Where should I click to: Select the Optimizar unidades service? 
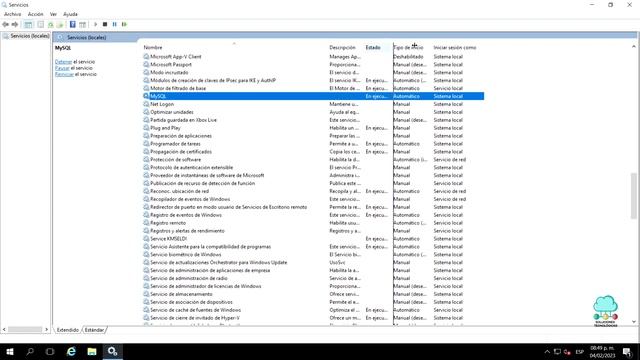[172, 112]
